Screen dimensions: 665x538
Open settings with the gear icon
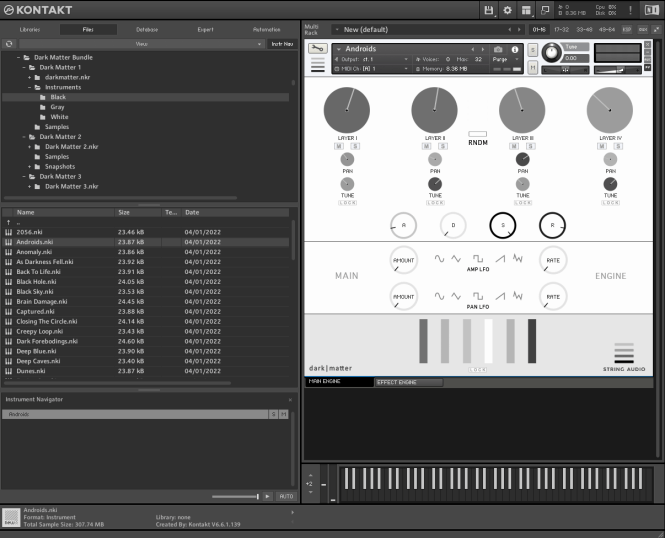coord(508,10)
